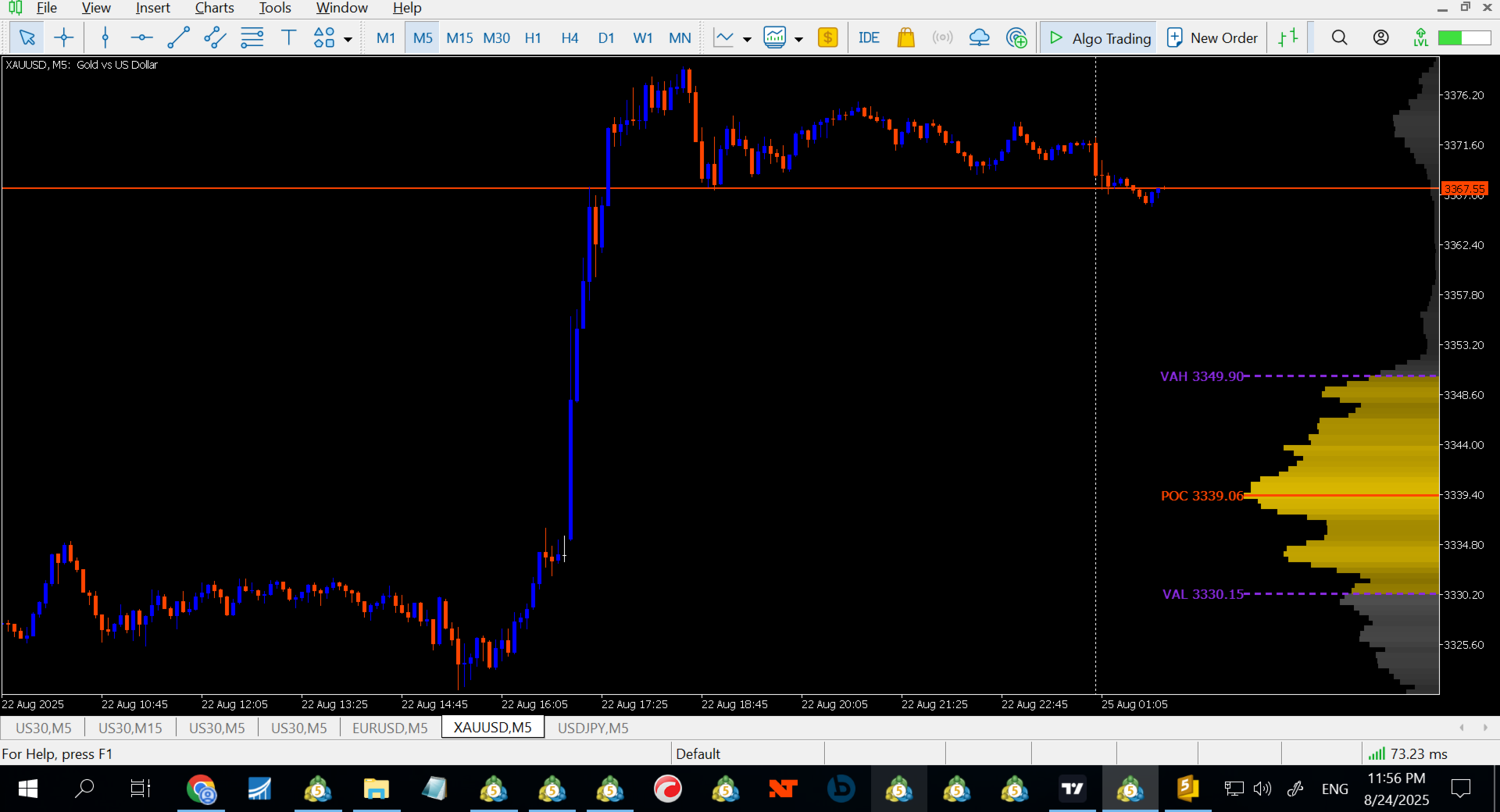Open the File menu
Viewport: 1500px width, 812px height.
click(47, 8)
